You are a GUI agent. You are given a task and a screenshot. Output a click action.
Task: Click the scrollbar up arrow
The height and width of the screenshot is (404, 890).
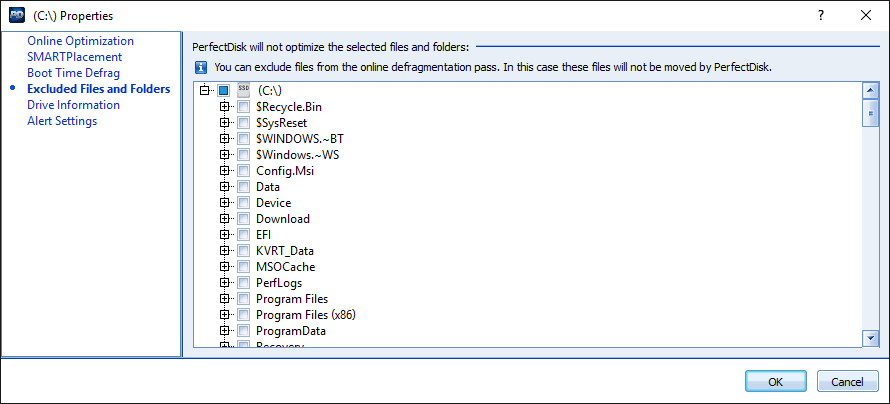[x=870, y=90]
